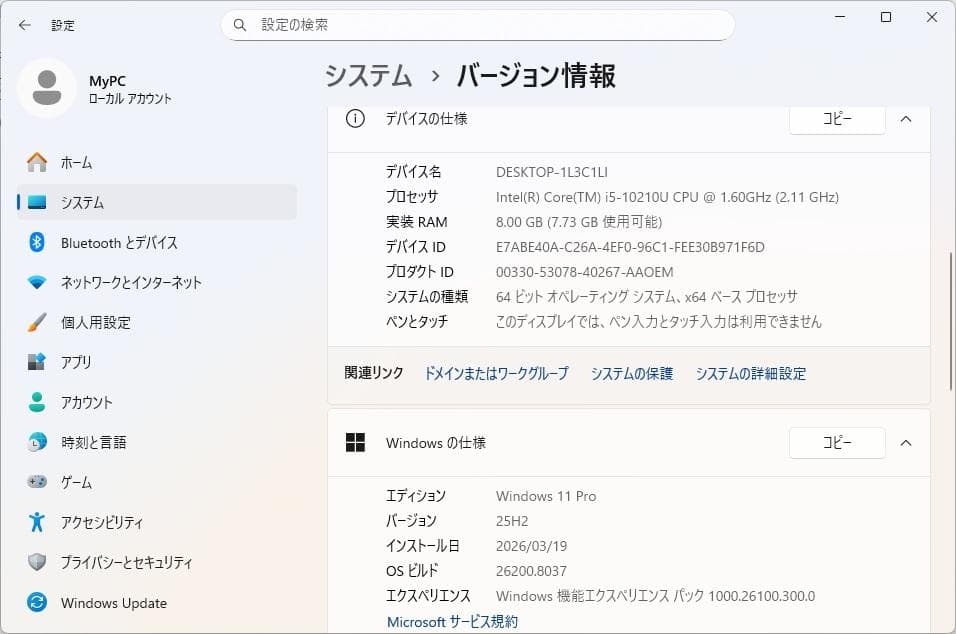Viewport: 956px width, 634px height.
Task: Collapse the Windows の仕様 section chevron
Action: tap(906, 443)
